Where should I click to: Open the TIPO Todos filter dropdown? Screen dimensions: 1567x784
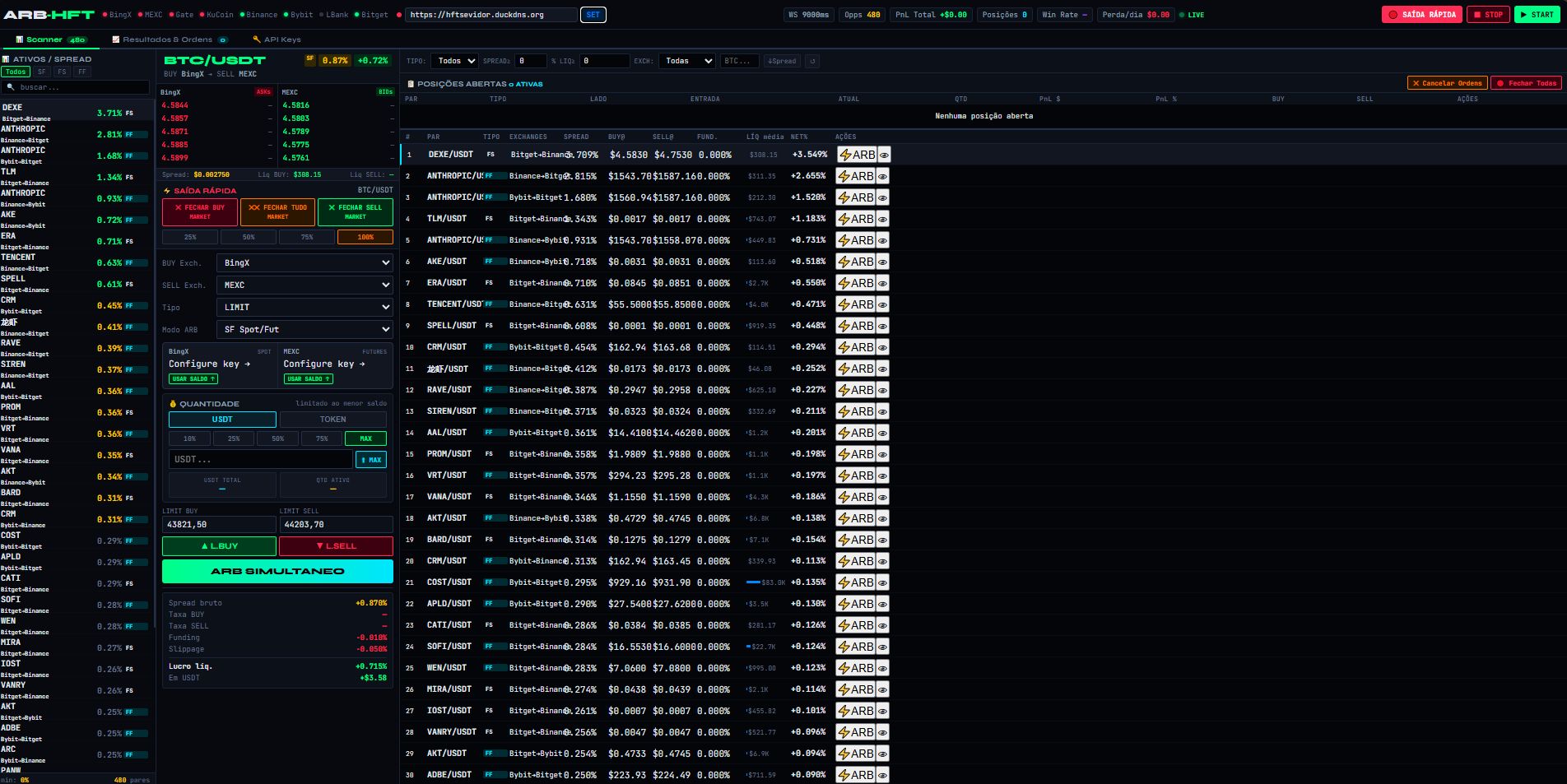454,61
